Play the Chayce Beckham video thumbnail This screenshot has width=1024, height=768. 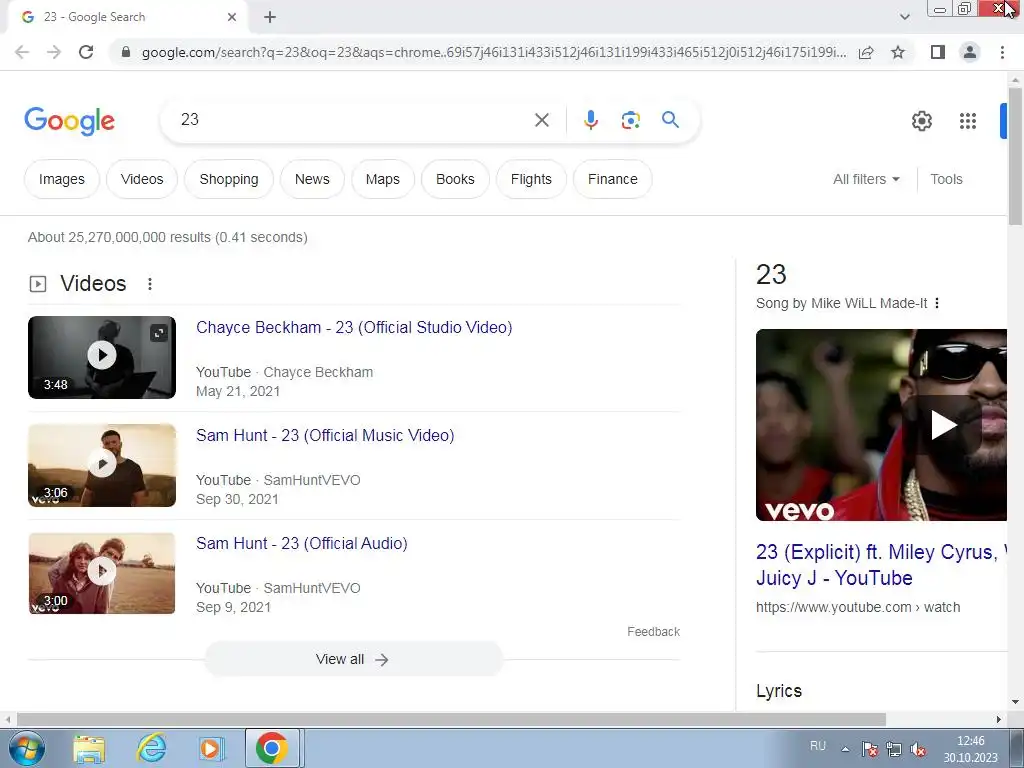point(102,357)
